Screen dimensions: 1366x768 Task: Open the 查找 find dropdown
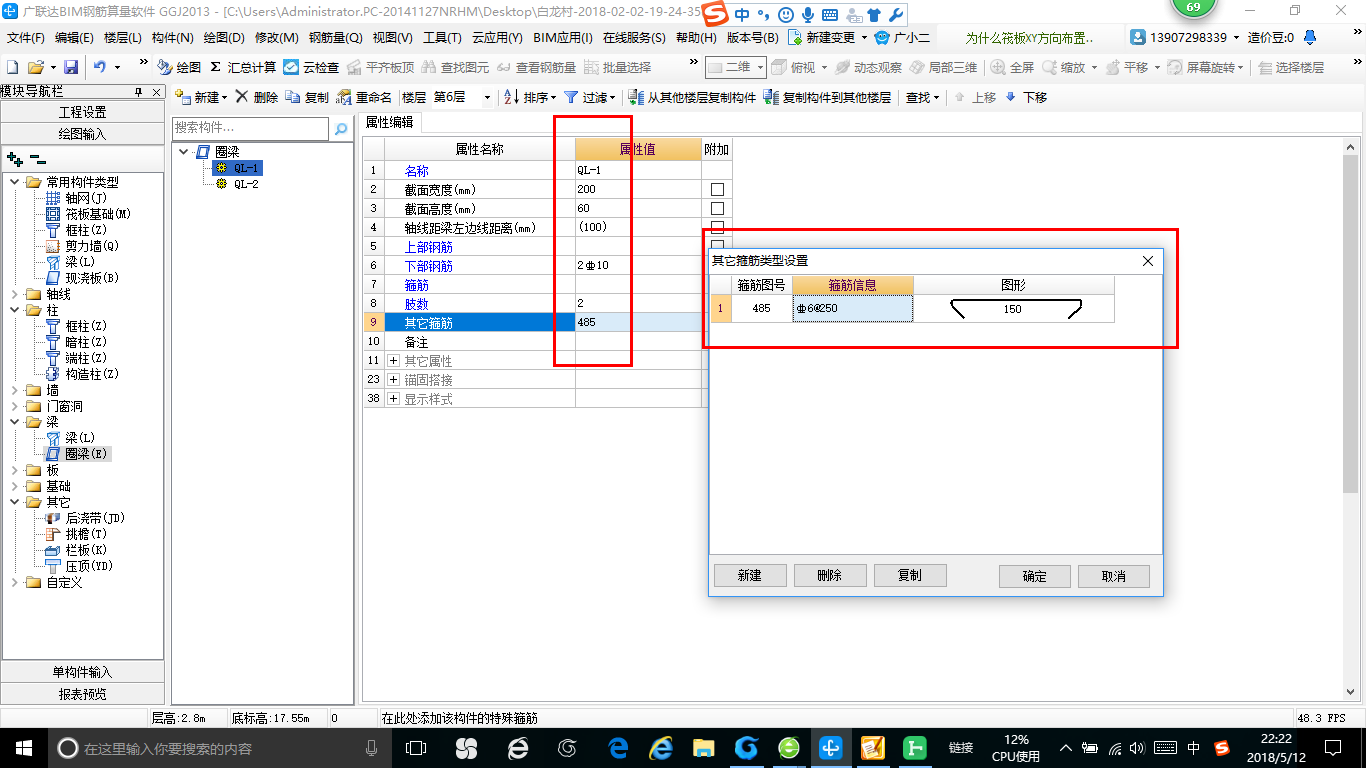click(x=922, y=97)
